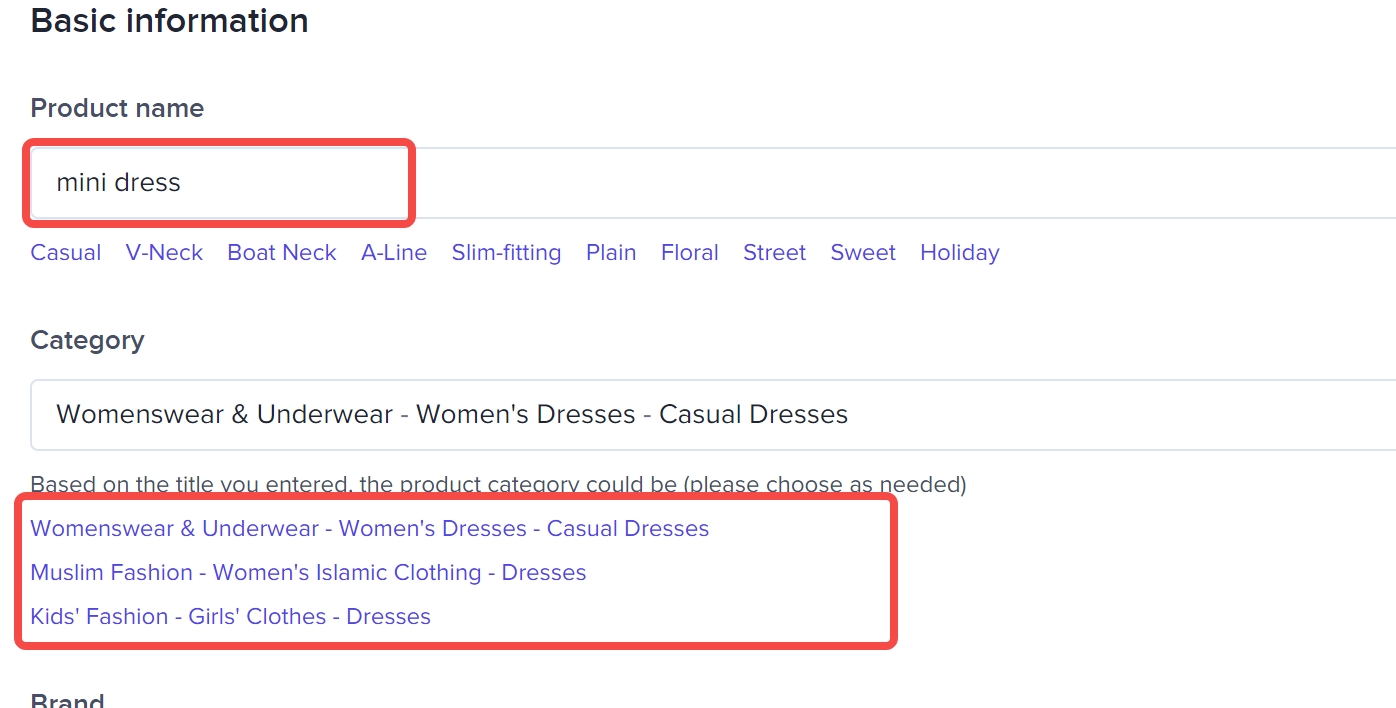Screen dimensions: 1396x708
Task: Add the Holiday keyword tag
Action: (960, 253)
